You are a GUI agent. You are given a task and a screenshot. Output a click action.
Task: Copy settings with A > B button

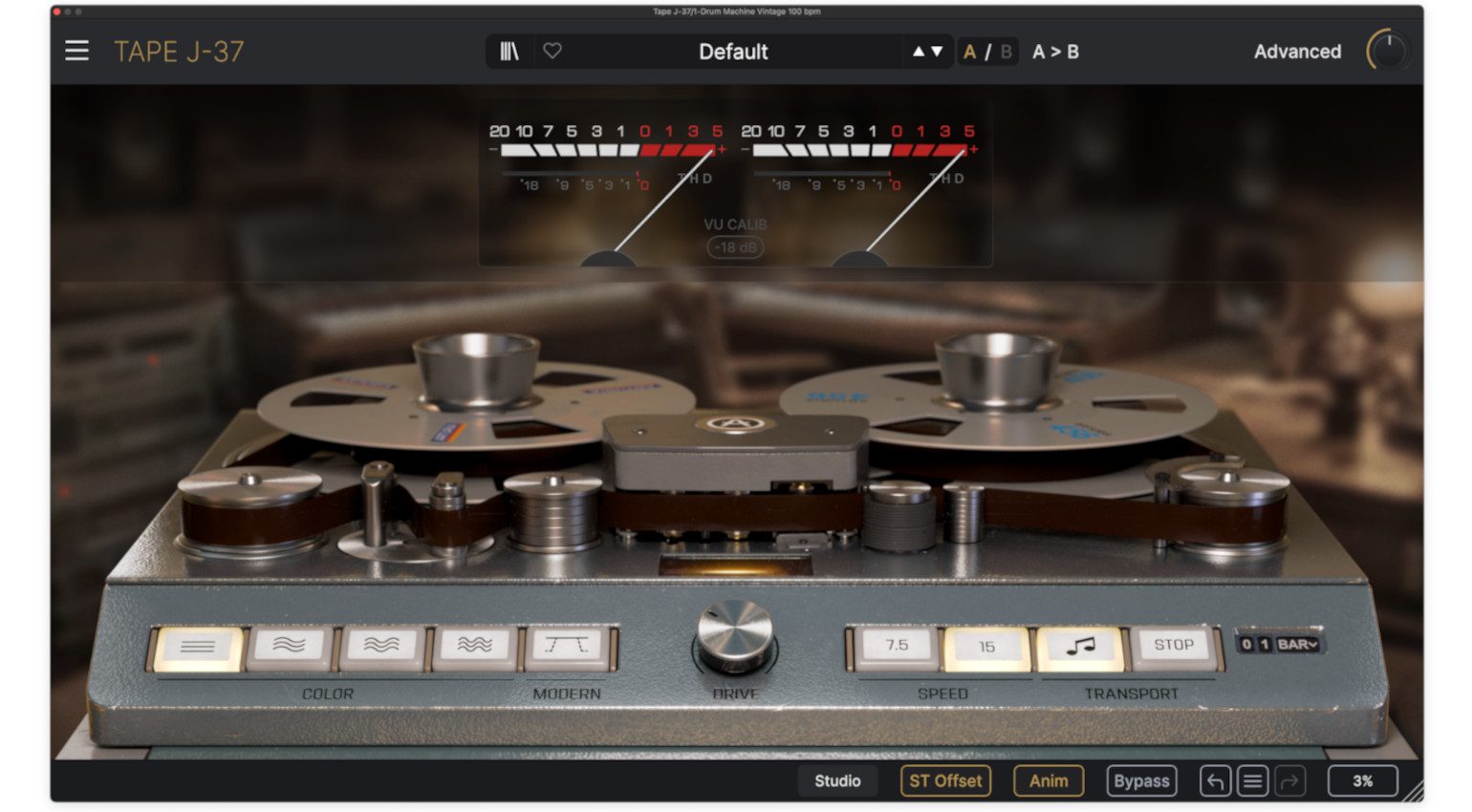(x=1055, y=52)
